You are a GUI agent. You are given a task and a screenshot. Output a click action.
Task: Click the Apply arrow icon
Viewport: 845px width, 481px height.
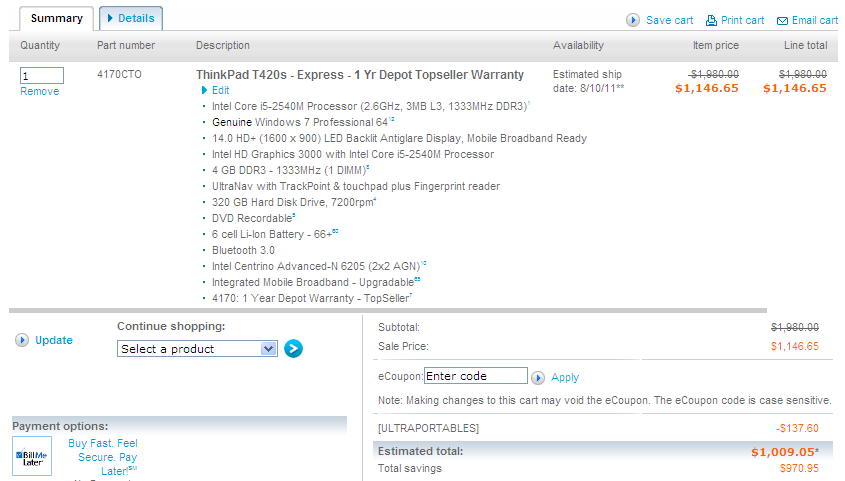pyautogui.click(x=538, y=378)
